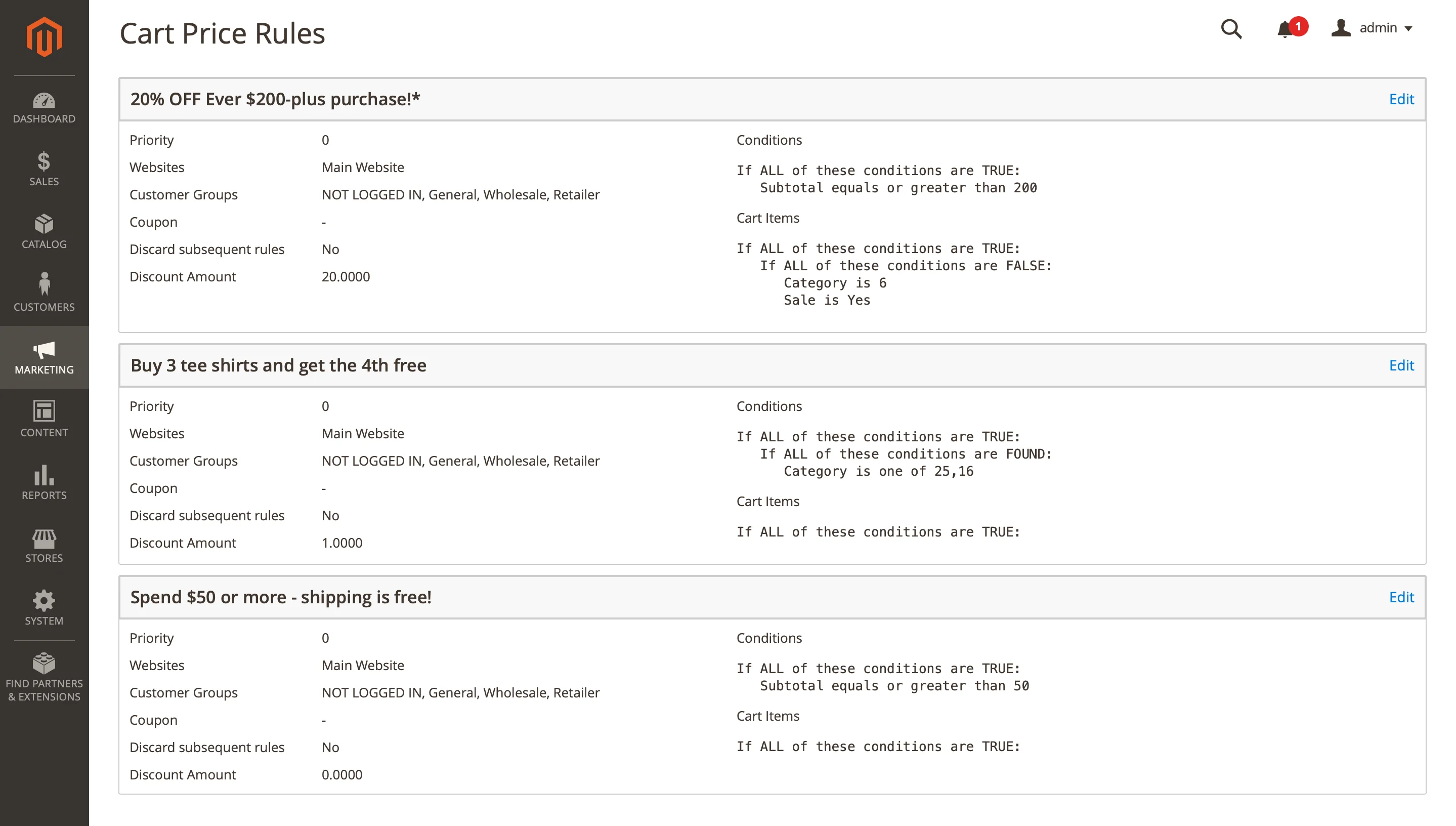The height and width of the screenshot is (826, 1456).
Task: Open the System gear icon menu
Action: 44,607
